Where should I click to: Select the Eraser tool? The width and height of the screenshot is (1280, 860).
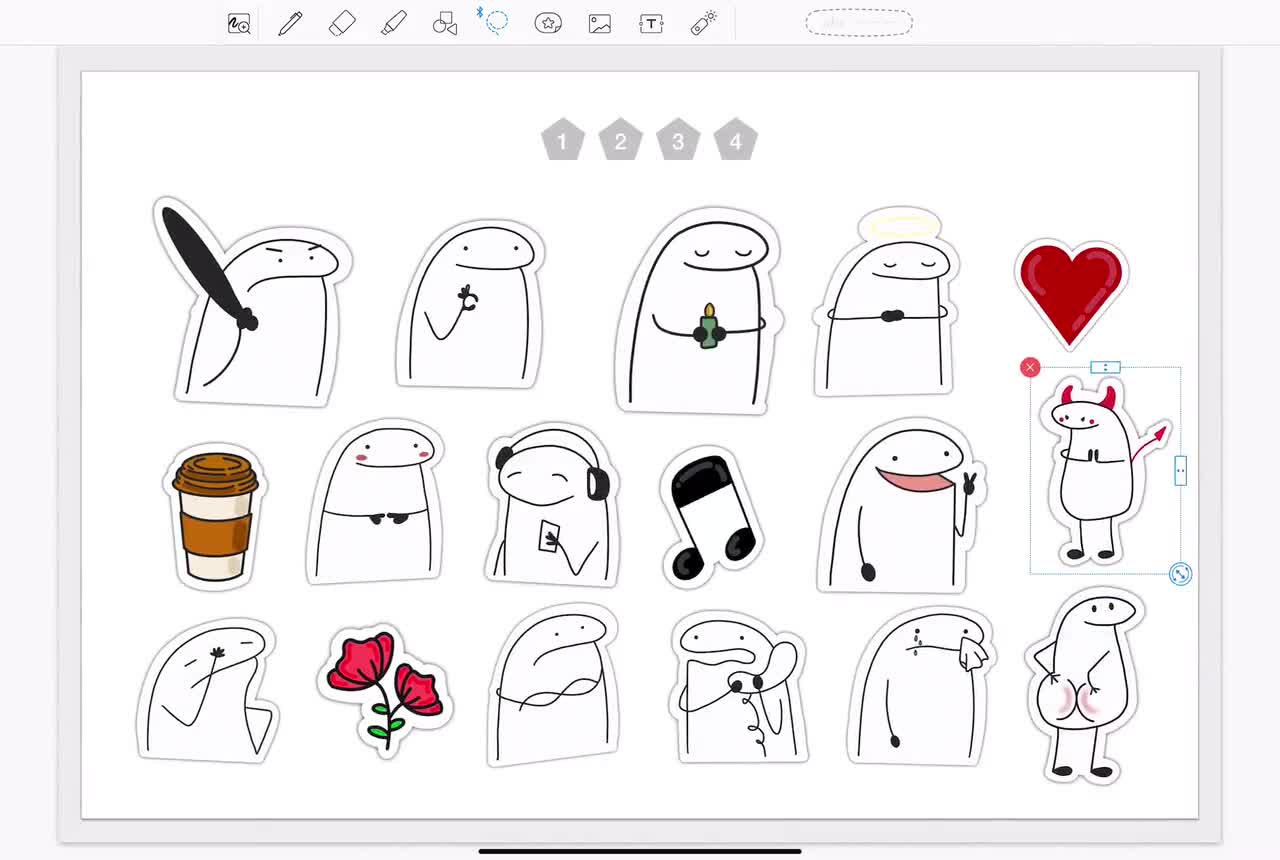point(341,22)
